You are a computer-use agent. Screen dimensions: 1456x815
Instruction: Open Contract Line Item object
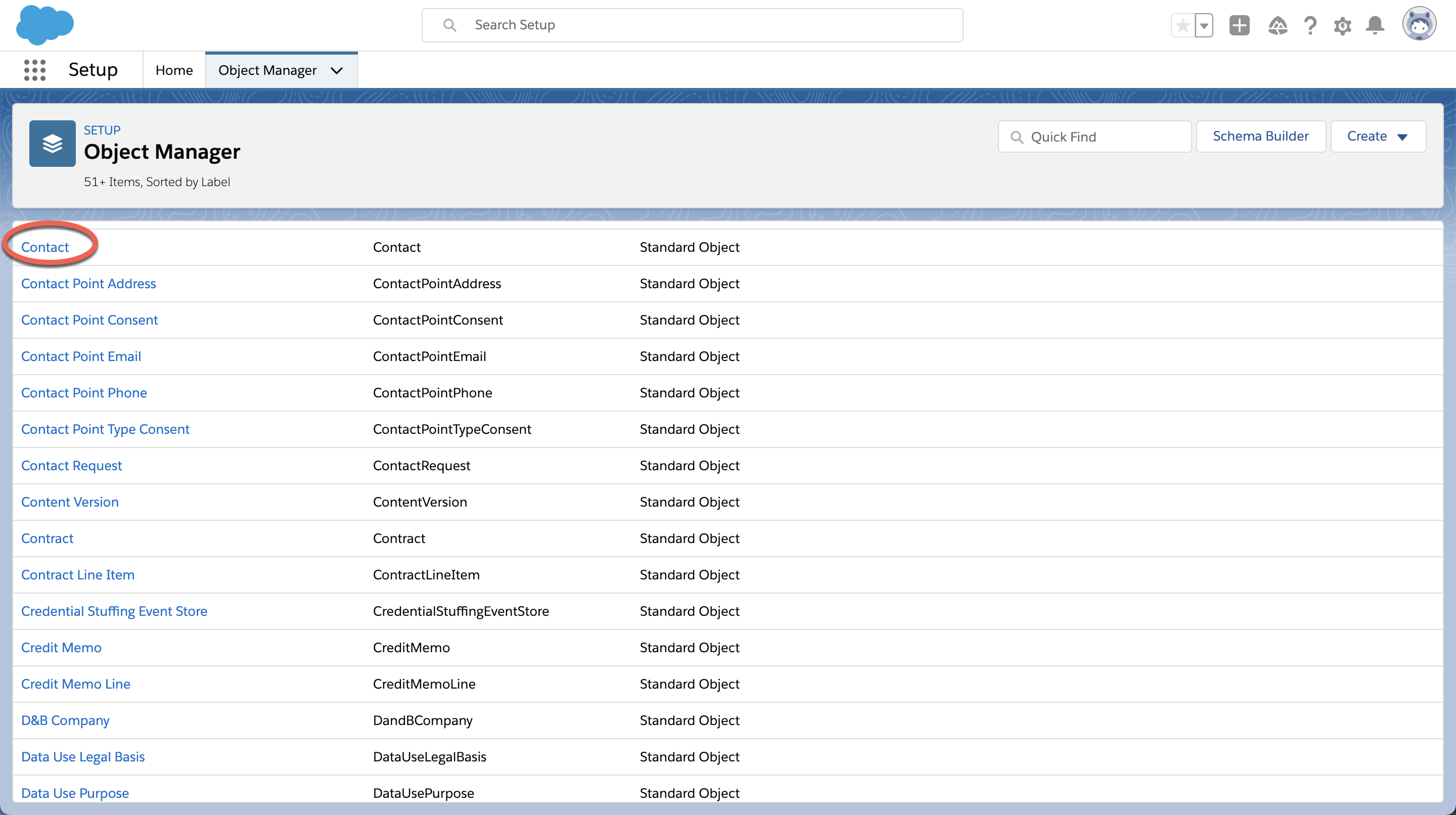77,575
